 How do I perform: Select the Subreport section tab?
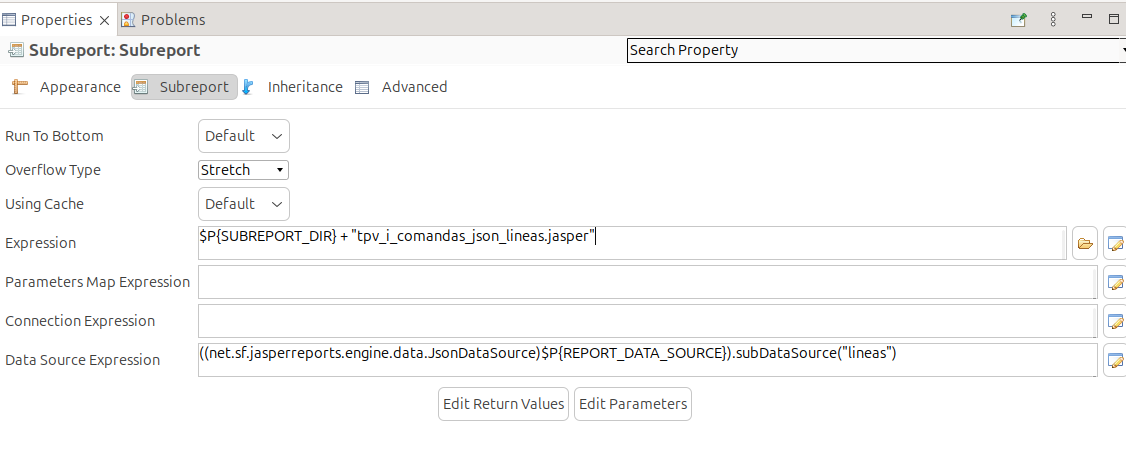[x=185, y=87]
